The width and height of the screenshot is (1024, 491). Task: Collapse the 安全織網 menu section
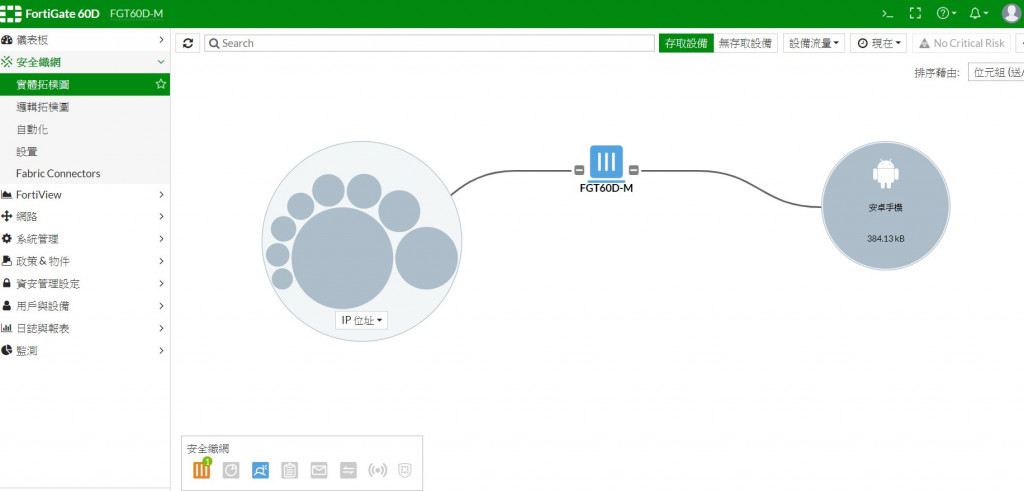pos(85,62)
